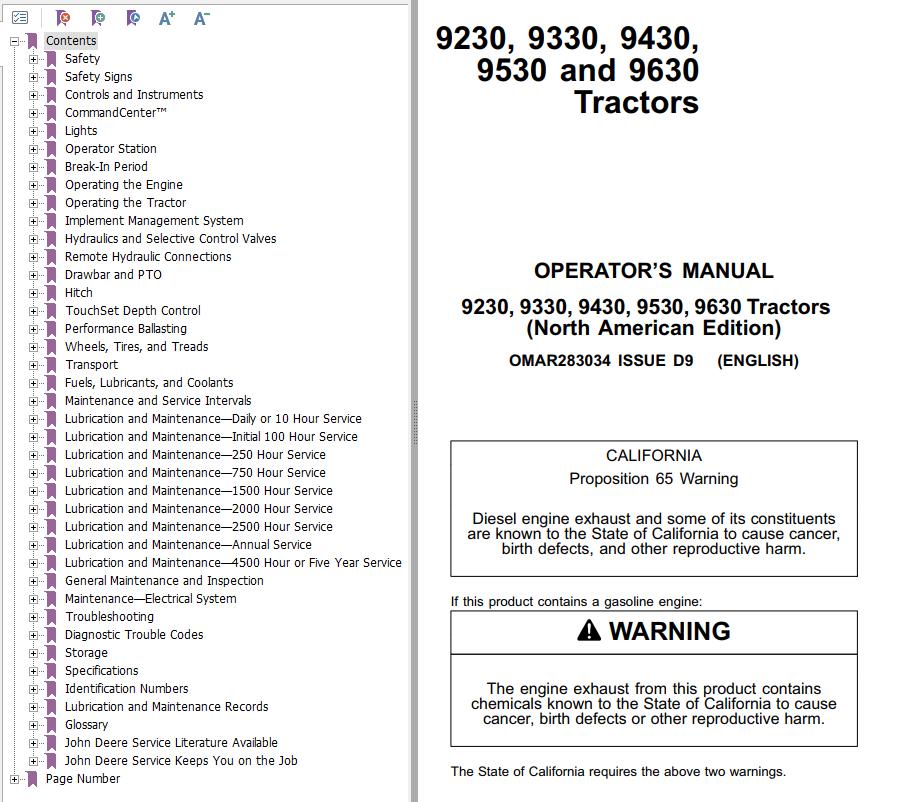Click the OPERATOR'S MANUAL heading in document
The height and width of the screenshot is (802, 898).
653,271
